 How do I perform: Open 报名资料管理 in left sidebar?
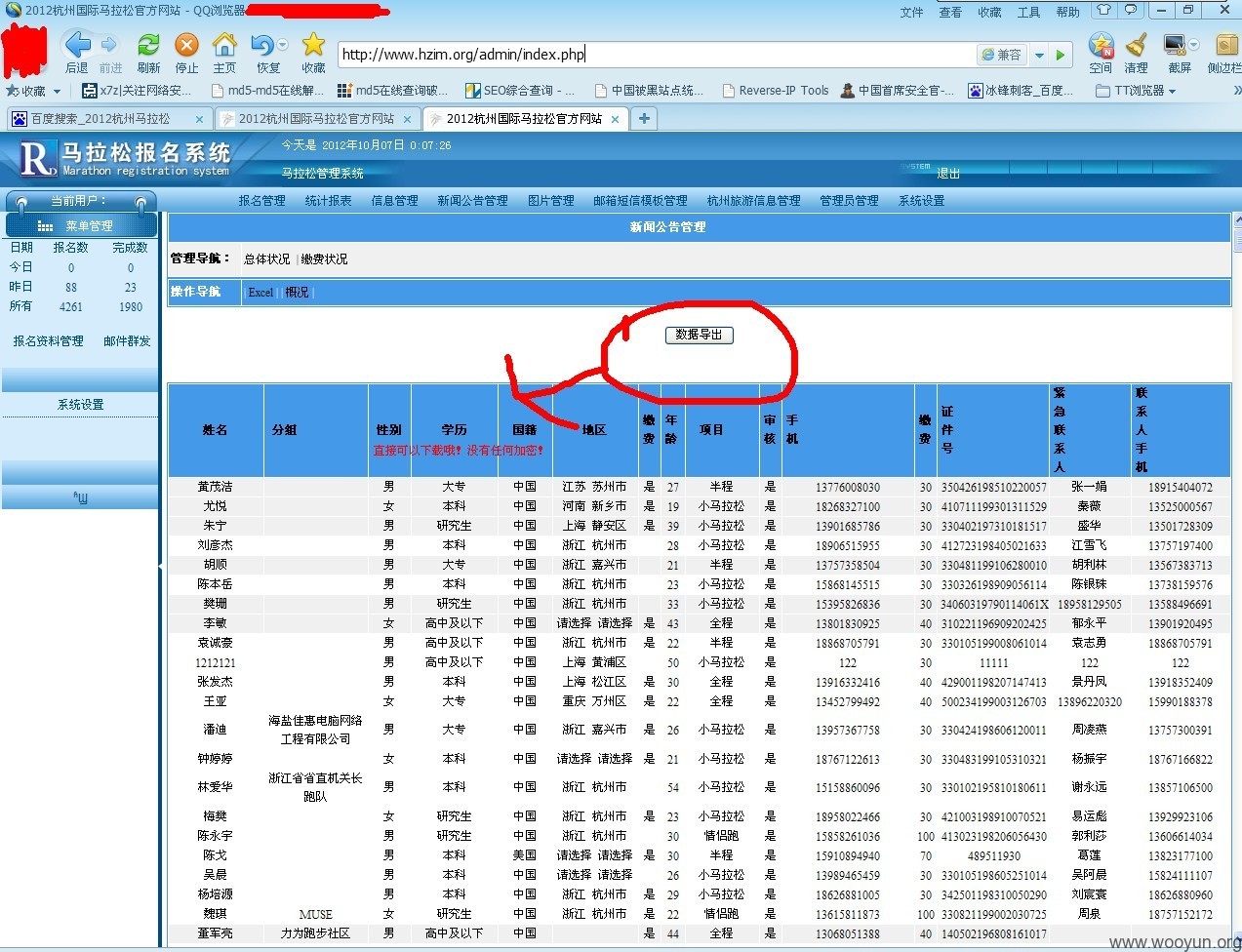coord(48,341)
